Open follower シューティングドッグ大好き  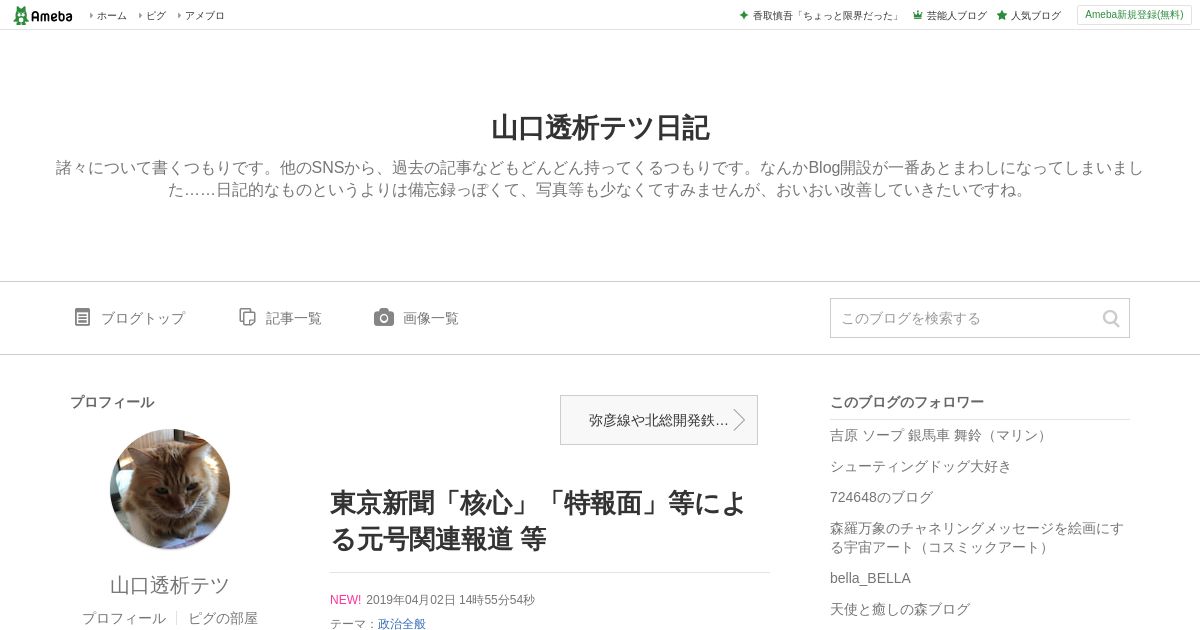[x=921, y=466]
